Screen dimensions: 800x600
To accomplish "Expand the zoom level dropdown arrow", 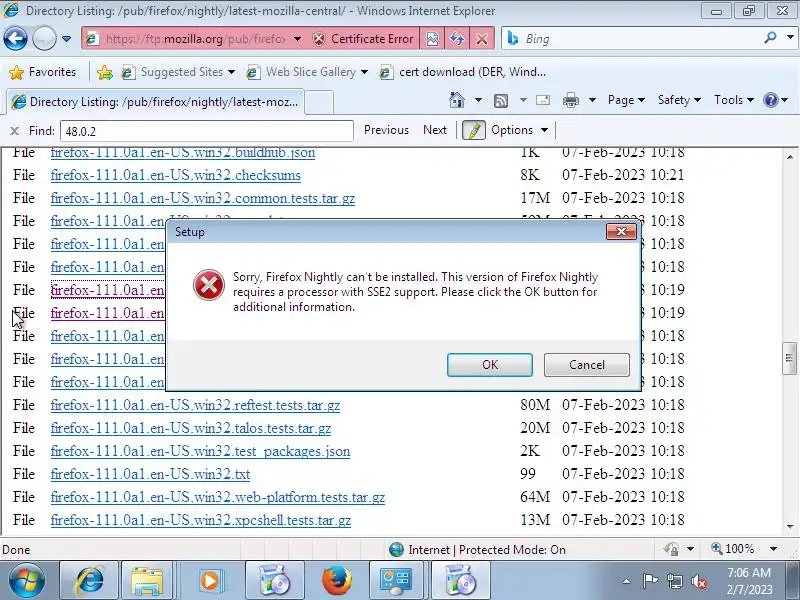I will (x=773, y=549).
